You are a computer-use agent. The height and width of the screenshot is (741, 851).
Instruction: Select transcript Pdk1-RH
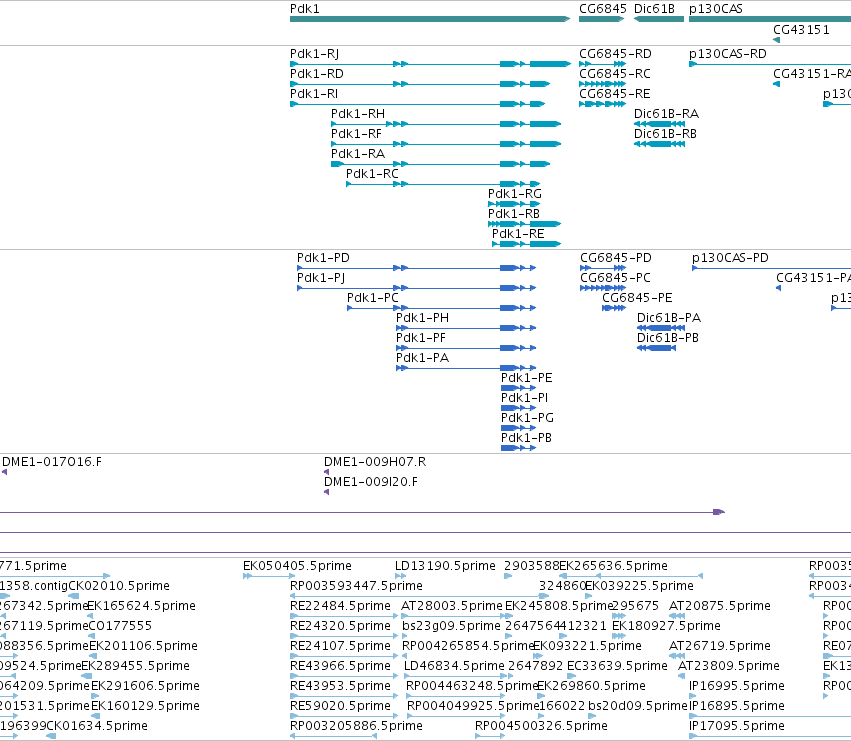[446, 124]
